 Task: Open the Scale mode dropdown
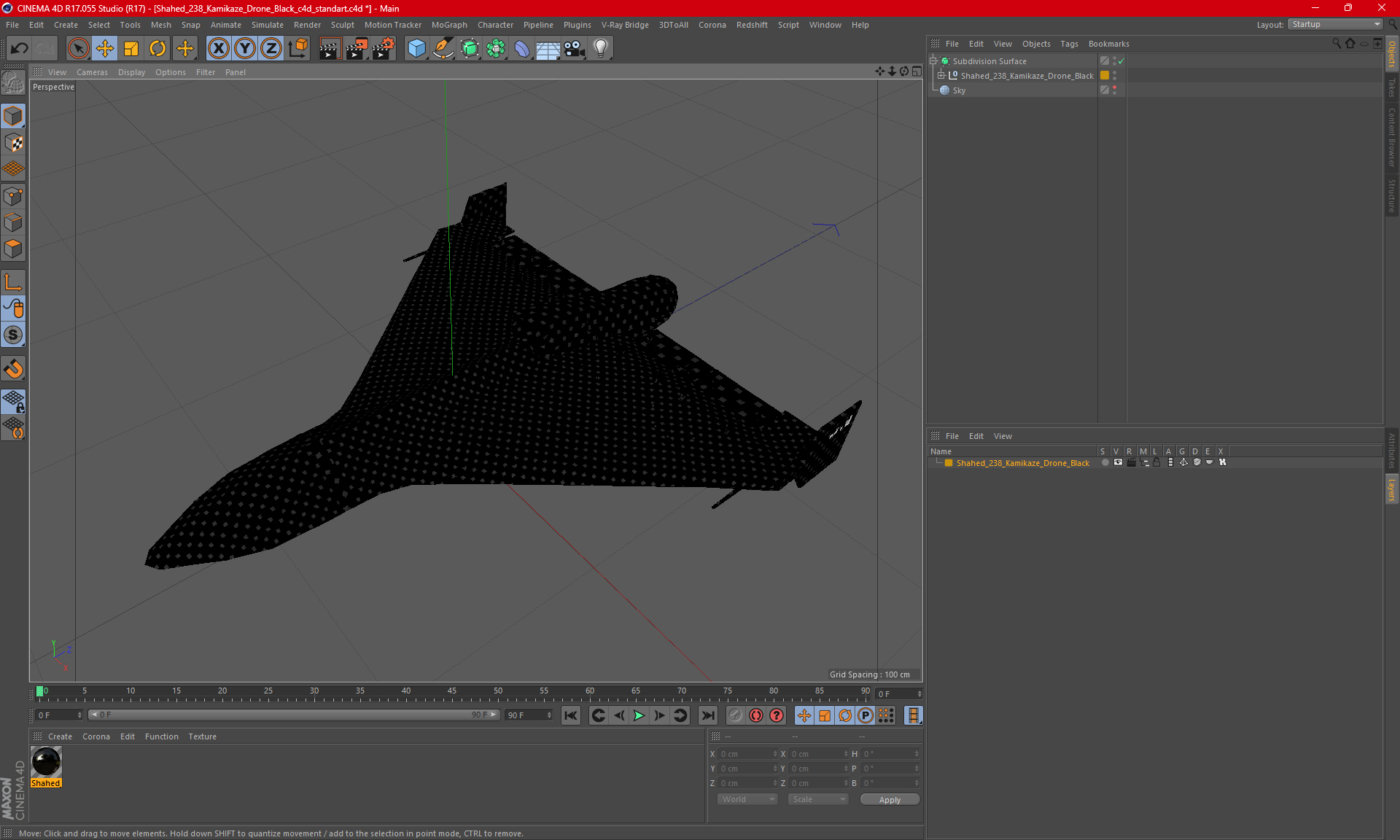(x=818, y=799)
